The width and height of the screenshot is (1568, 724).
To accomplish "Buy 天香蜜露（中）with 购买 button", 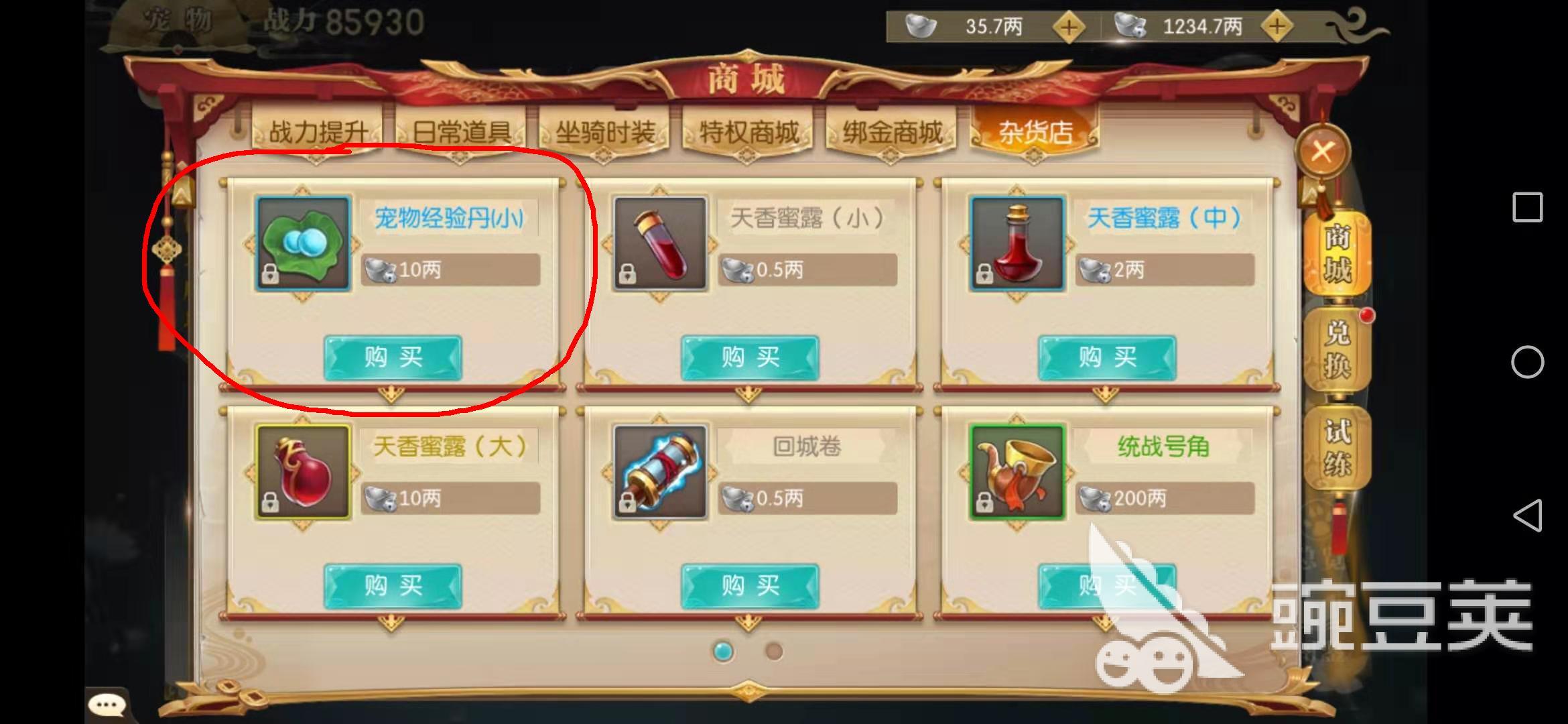I will pos(1108,357).
